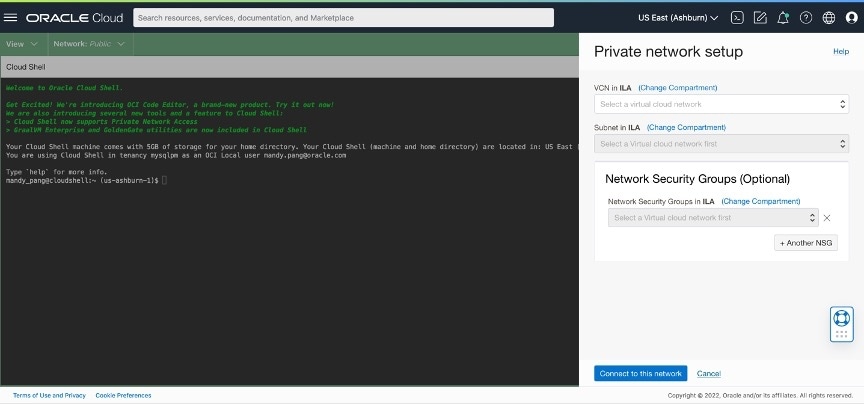Click the Cloud Shell now supports Private Network Access line

[101, 121]
